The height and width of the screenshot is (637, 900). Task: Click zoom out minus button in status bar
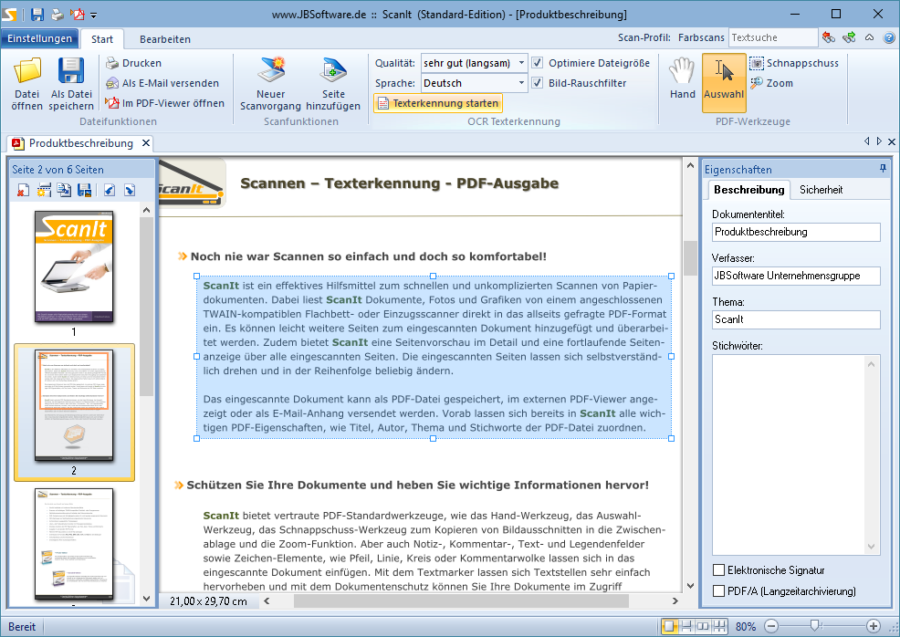[x=772, y=626]
